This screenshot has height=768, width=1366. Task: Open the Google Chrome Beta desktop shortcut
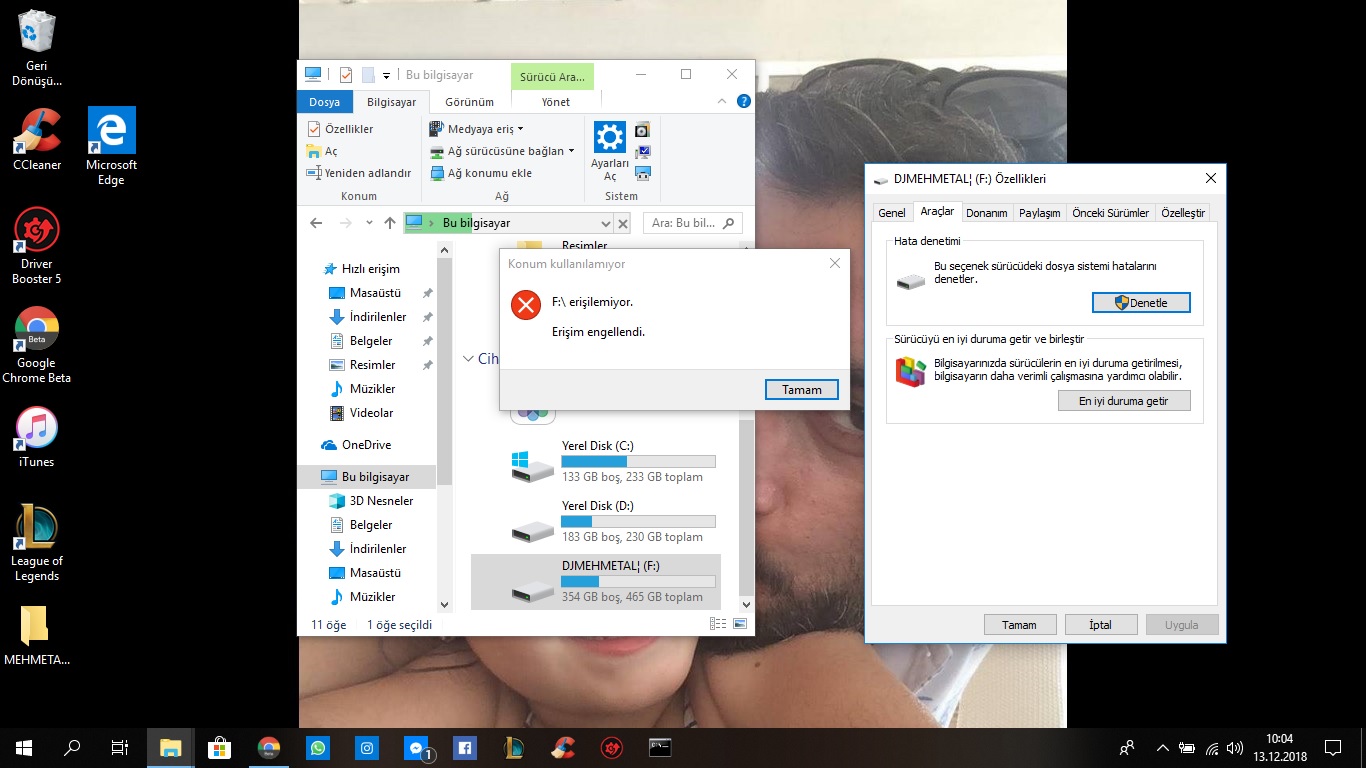pos(37,345)
